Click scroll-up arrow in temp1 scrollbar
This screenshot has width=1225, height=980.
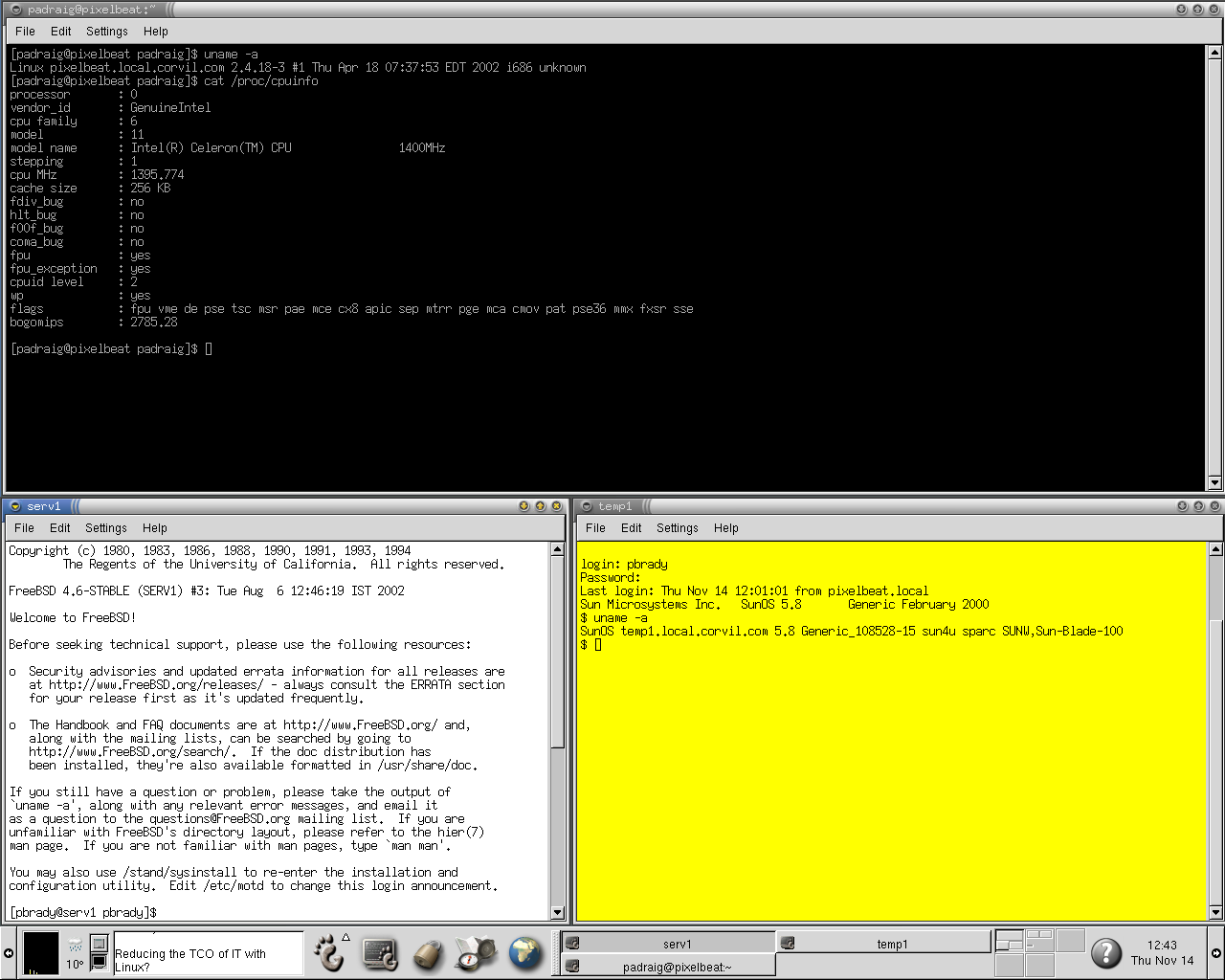[1215, 549]
